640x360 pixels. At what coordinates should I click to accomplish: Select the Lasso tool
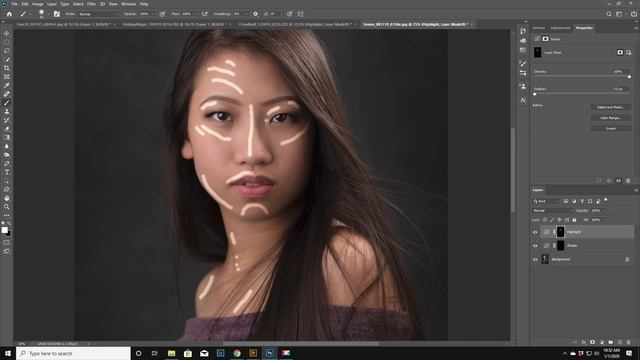(7, 51)
